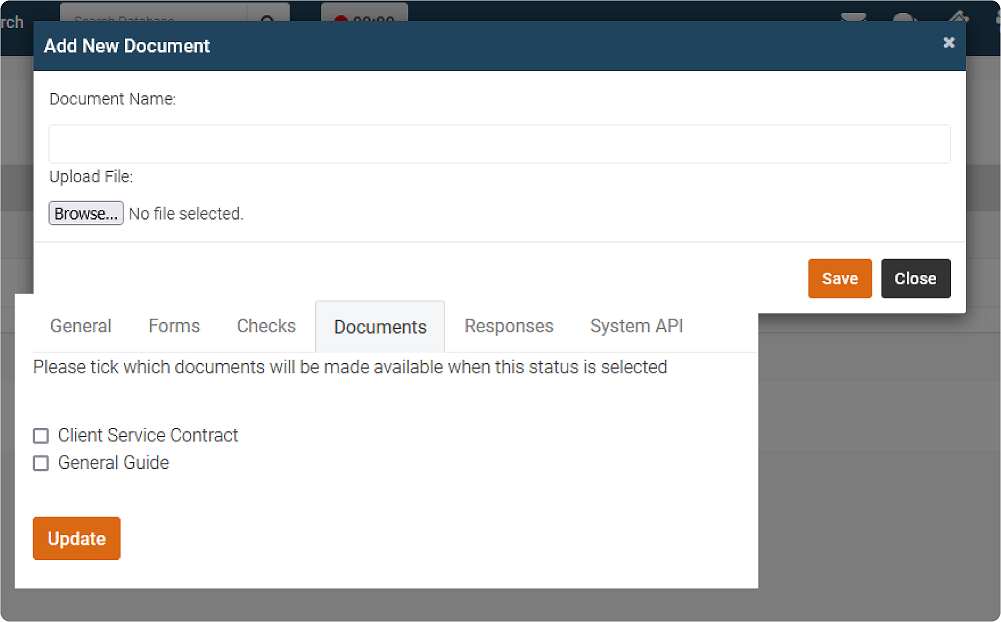Dismiss the dialog using the X button
This screenshot has height=622, width=1001.
tap(948, 43)
